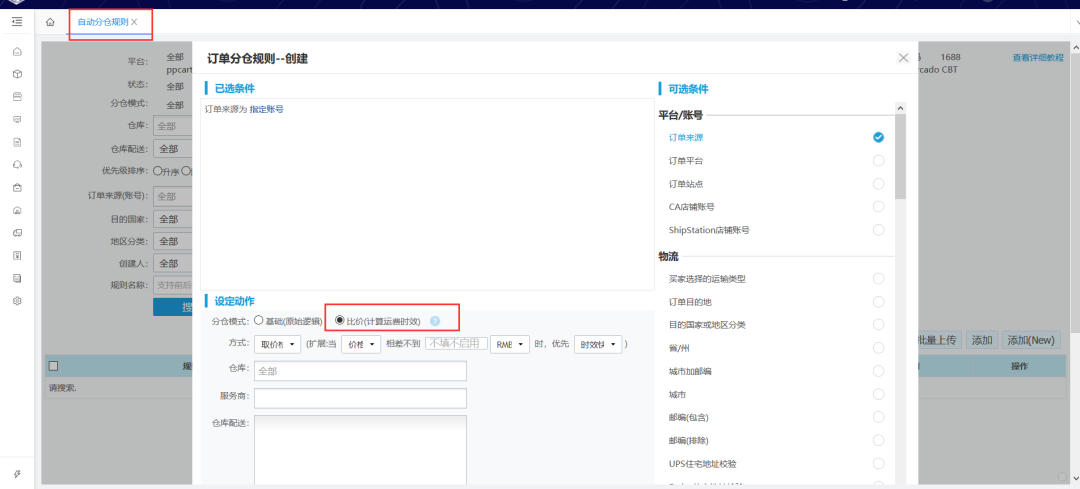Viewport: 1080px width, 489px height.
Task: Click the home icon in the tab bar
Action: click(50, 22)
